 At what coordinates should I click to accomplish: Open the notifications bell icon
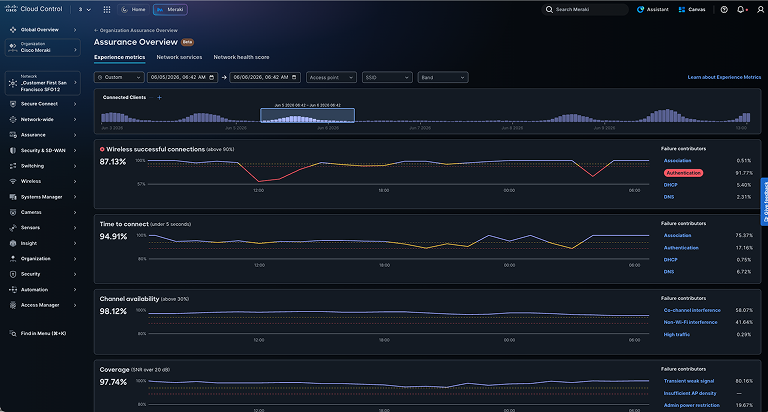click(x=741, y=9)
